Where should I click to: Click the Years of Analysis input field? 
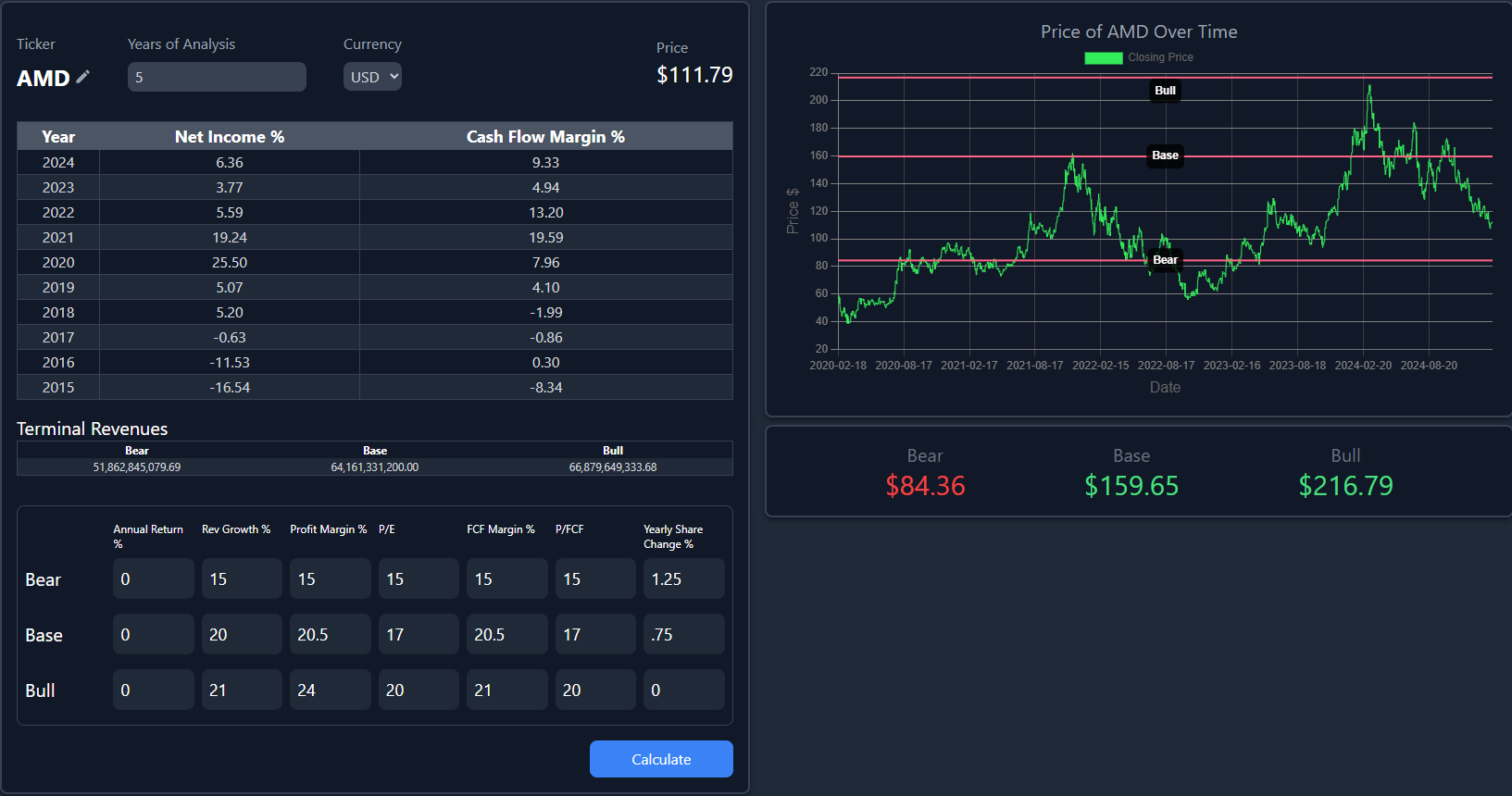tap(217, 77)
